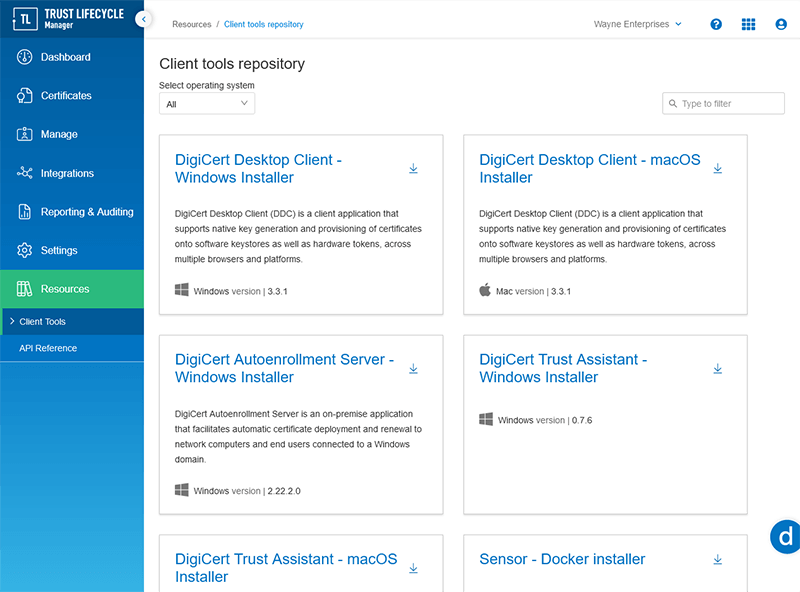Click the Settings gear icon
Image resolution: width=800 pixels, height=592 pixels.
(24, 250)
